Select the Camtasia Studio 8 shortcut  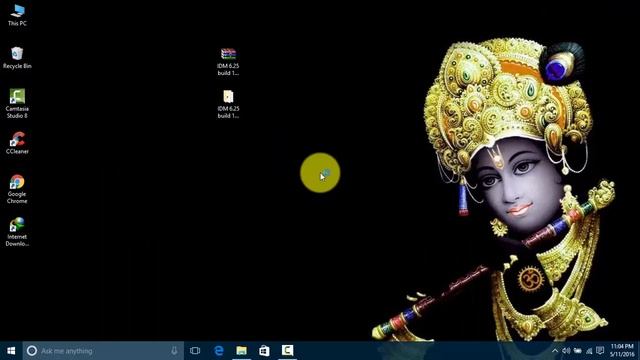(x=17, y=104)
